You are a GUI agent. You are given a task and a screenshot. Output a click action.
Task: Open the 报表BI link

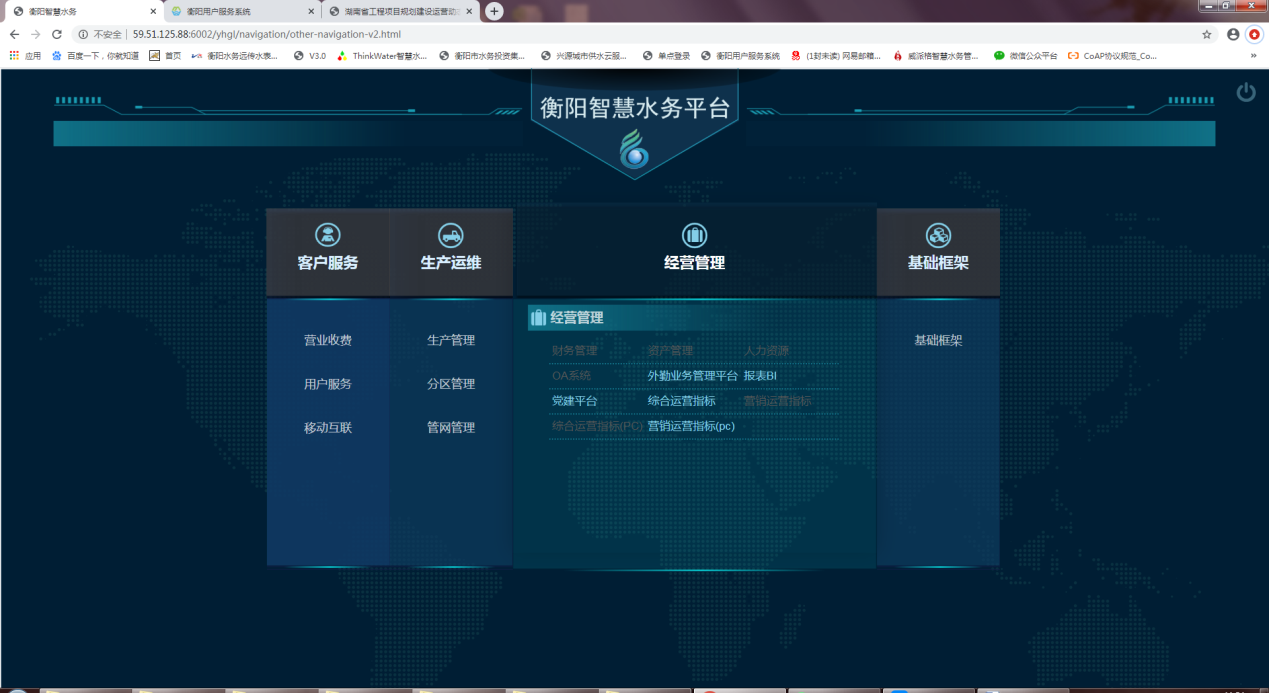(x=760, y=376)
